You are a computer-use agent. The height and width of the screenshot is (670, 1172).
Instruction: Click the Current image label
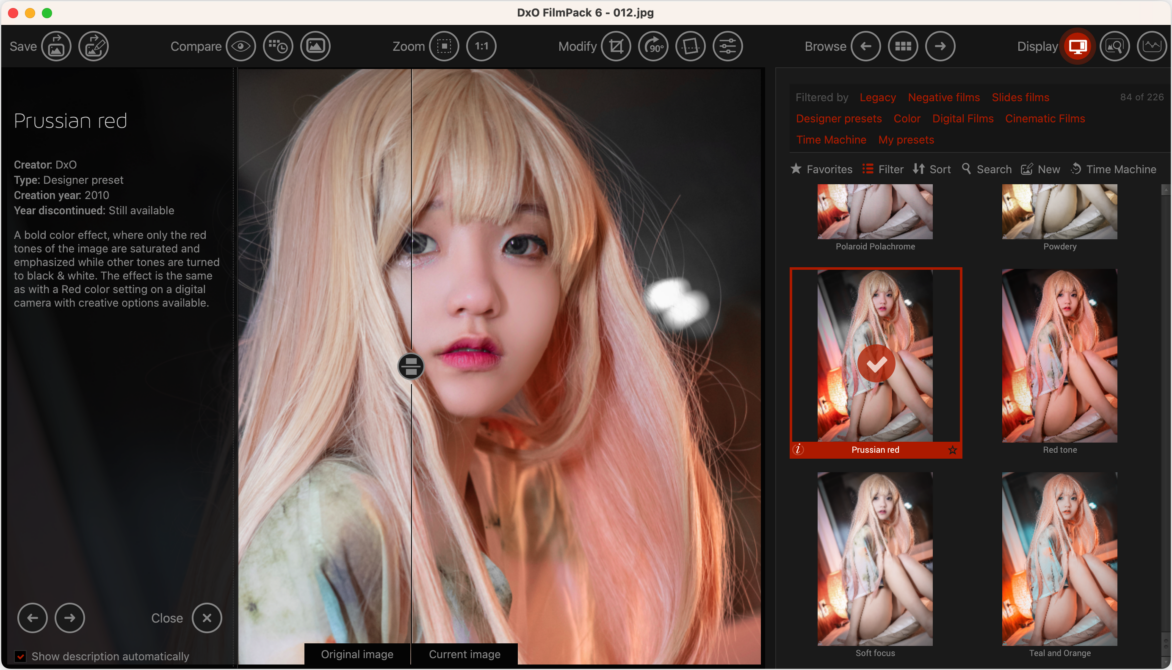click(464, 654)
